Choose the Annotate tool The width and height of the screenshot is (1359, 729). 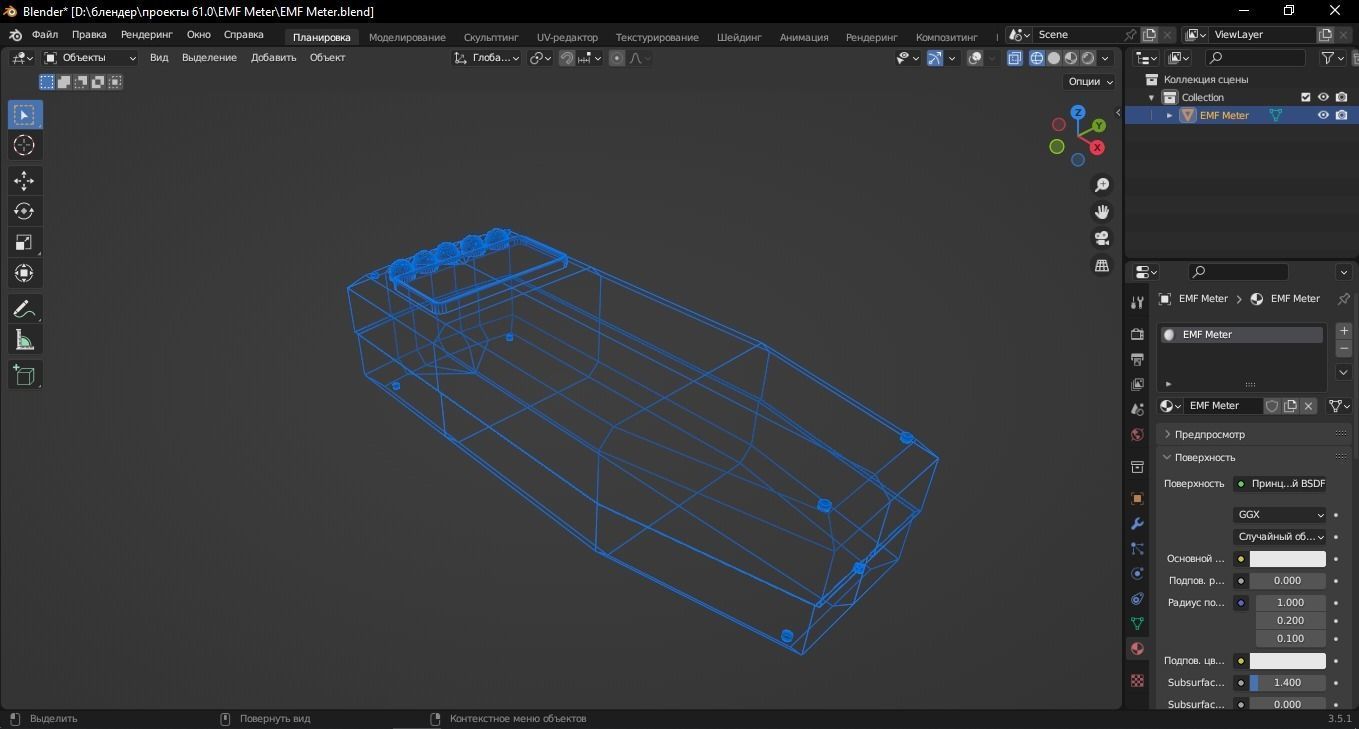[x=25, y=309]
